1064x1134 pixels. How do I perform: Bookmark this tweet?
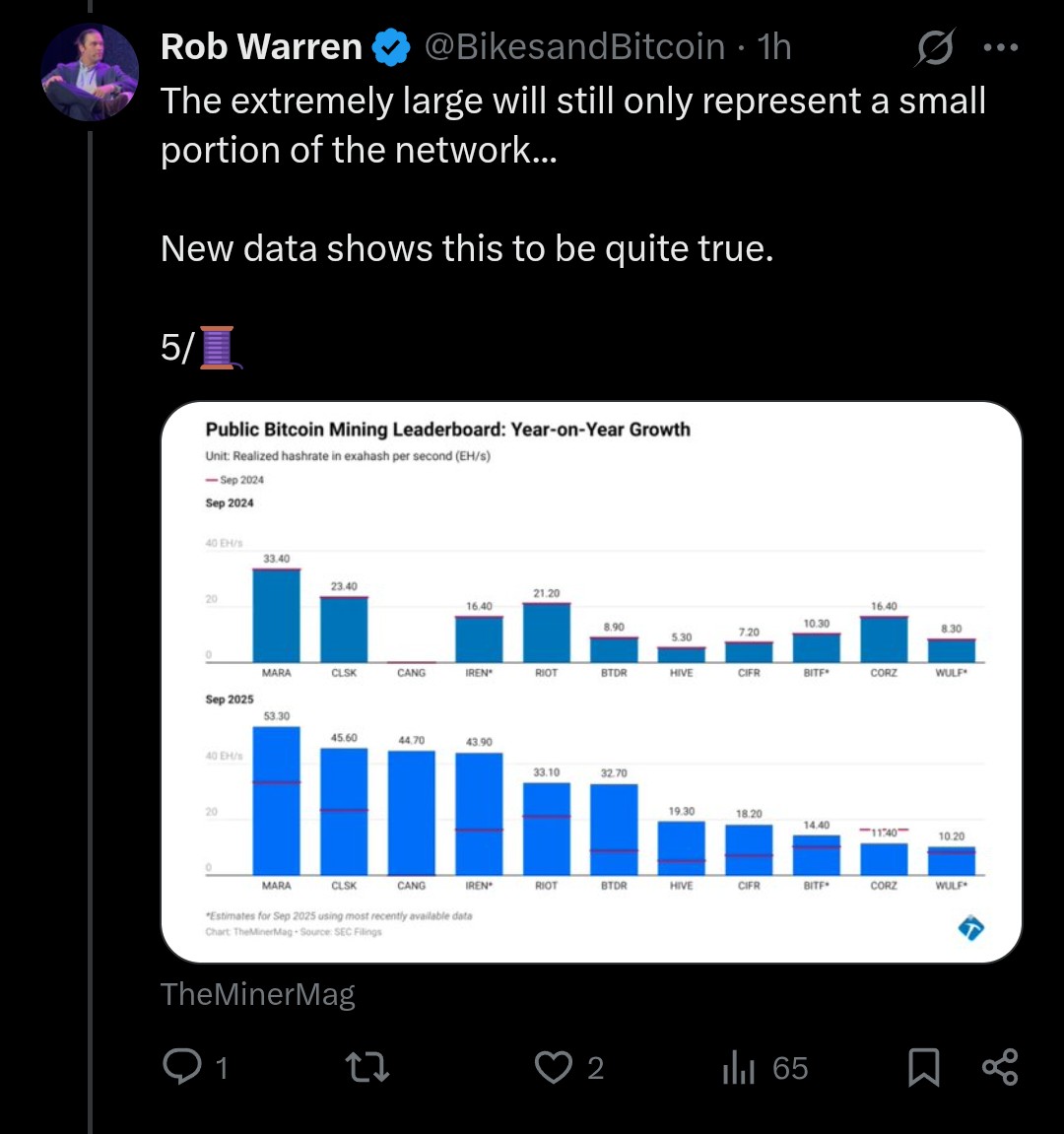[923, 1067]
